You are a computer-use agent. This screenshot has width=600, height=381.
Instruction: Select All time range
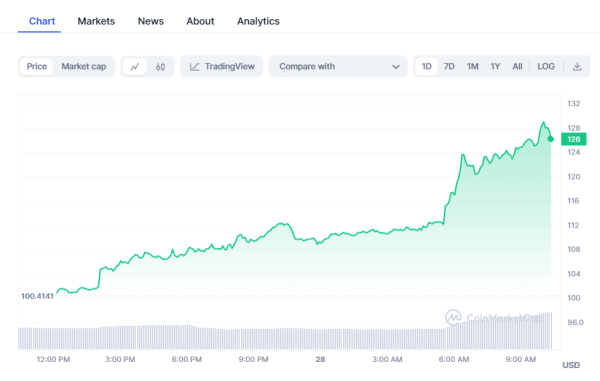[x=517, y=67]
